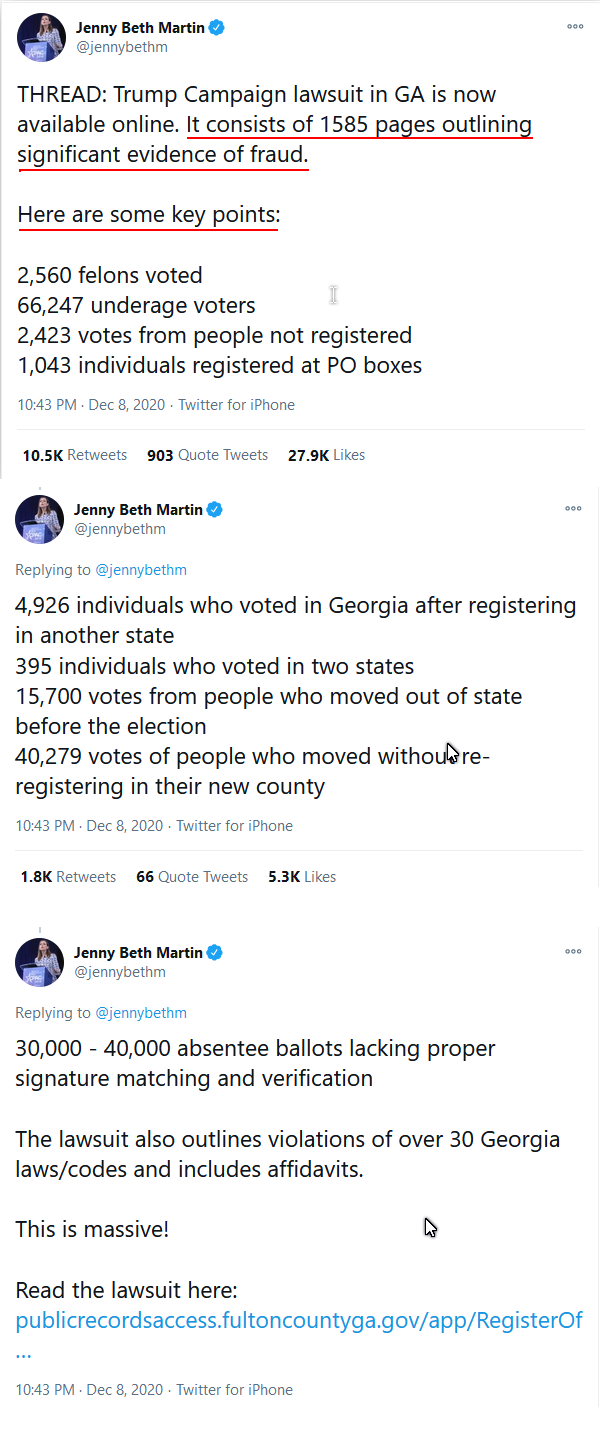Show the 5.3K Likes list
Image resolution: width=600 pixels, height=1440 pixels.
pos(302,877)
